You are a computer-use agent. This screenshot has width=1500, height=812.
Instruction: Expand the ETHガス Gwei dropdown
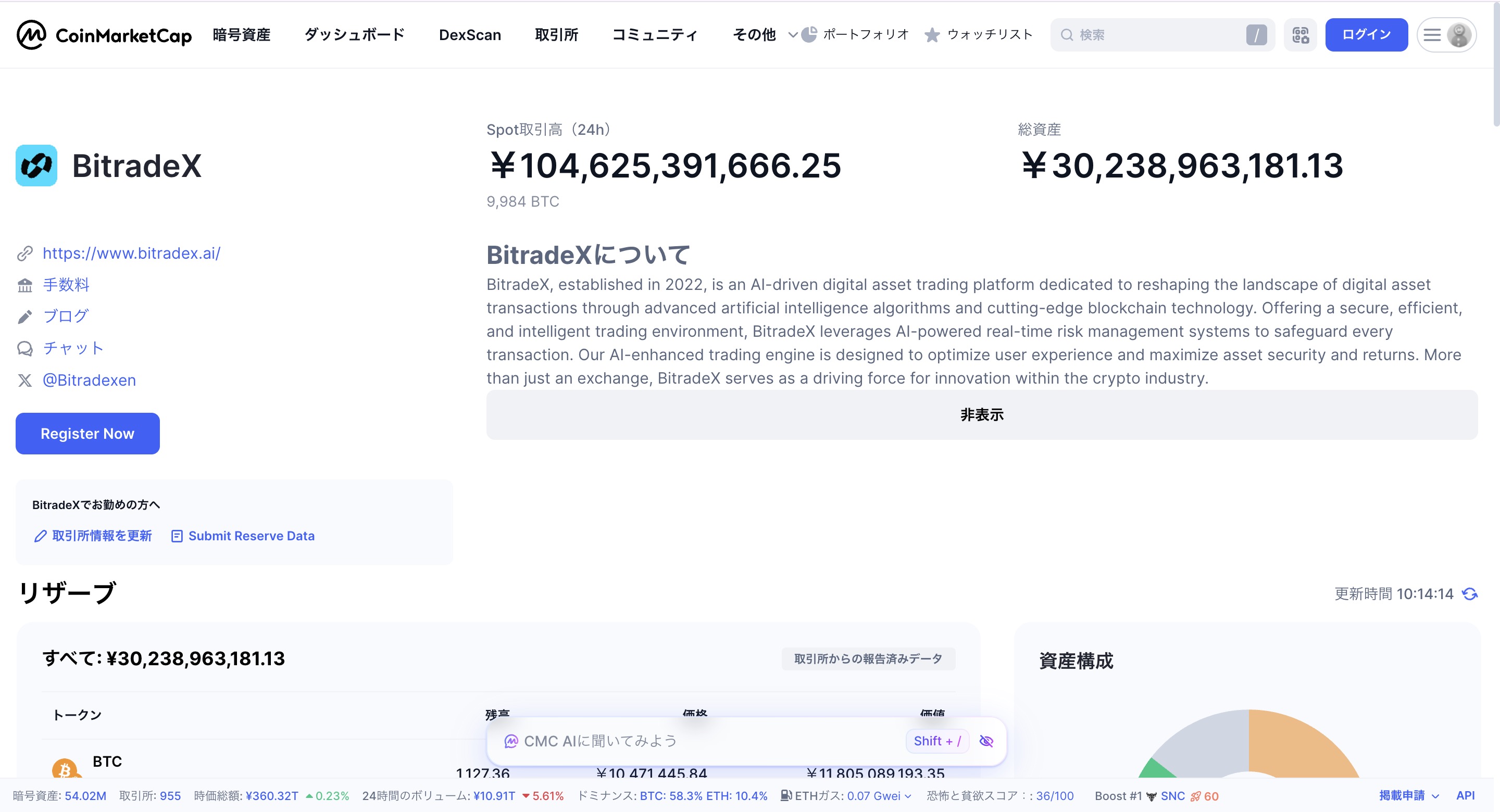[907, 796]
